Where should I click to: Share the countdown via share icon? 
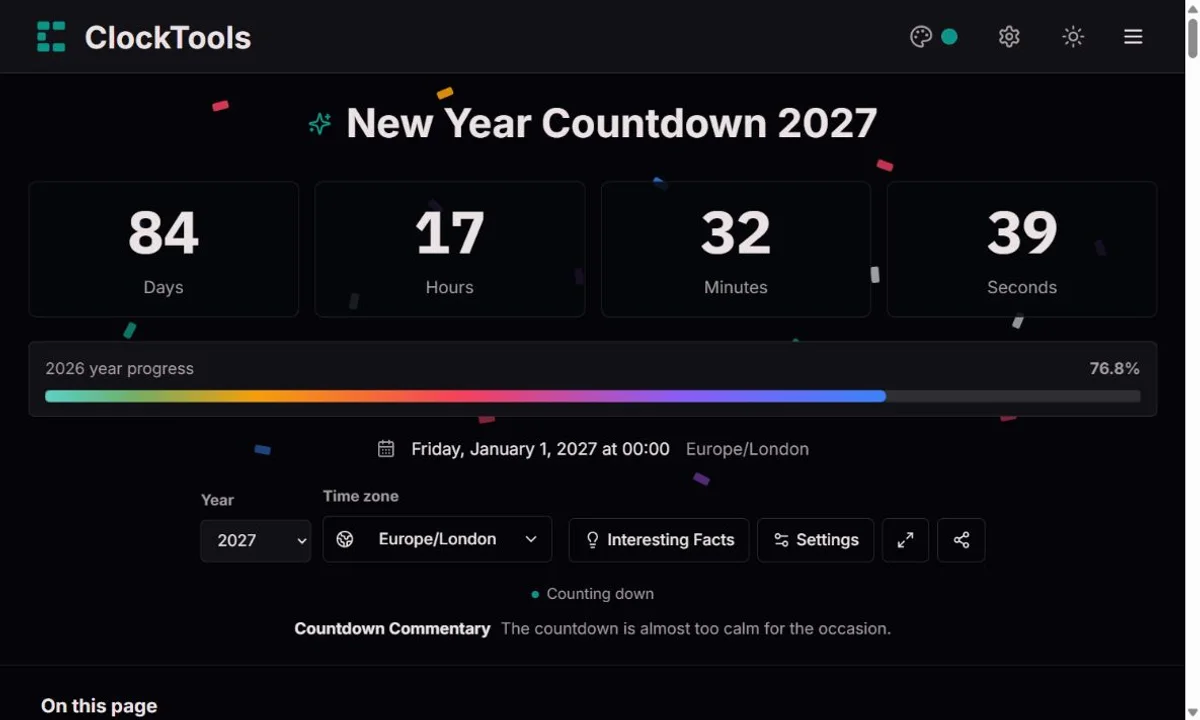click(961, 540)
